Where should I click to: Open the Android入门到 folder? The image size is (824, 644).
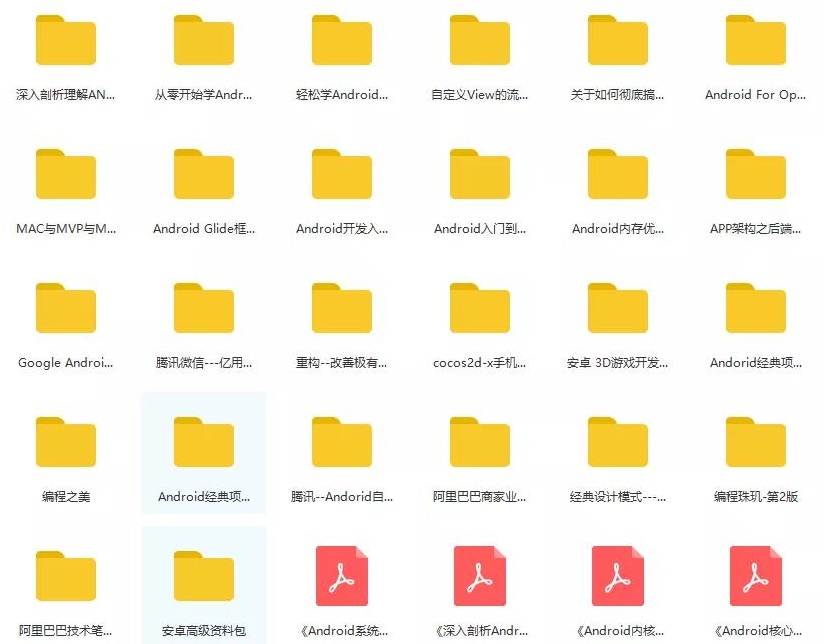479,173
